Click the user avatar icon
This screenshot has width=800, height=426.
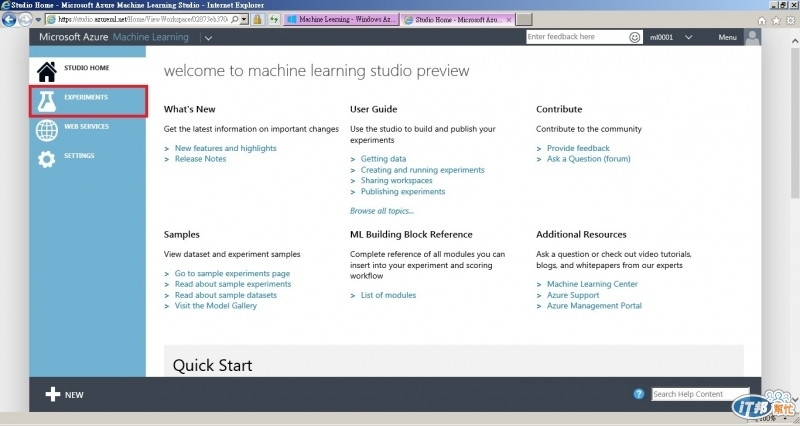pos(752,37)
